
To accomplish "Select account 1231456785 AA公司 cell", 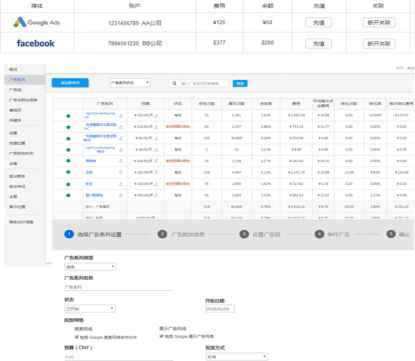I will point(135,23).
